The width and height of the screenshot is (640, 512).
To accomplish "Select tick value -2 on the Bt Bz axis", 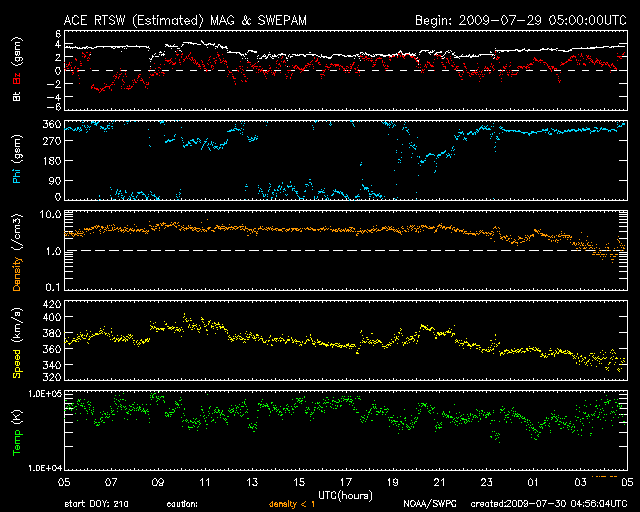I will 54,84.
